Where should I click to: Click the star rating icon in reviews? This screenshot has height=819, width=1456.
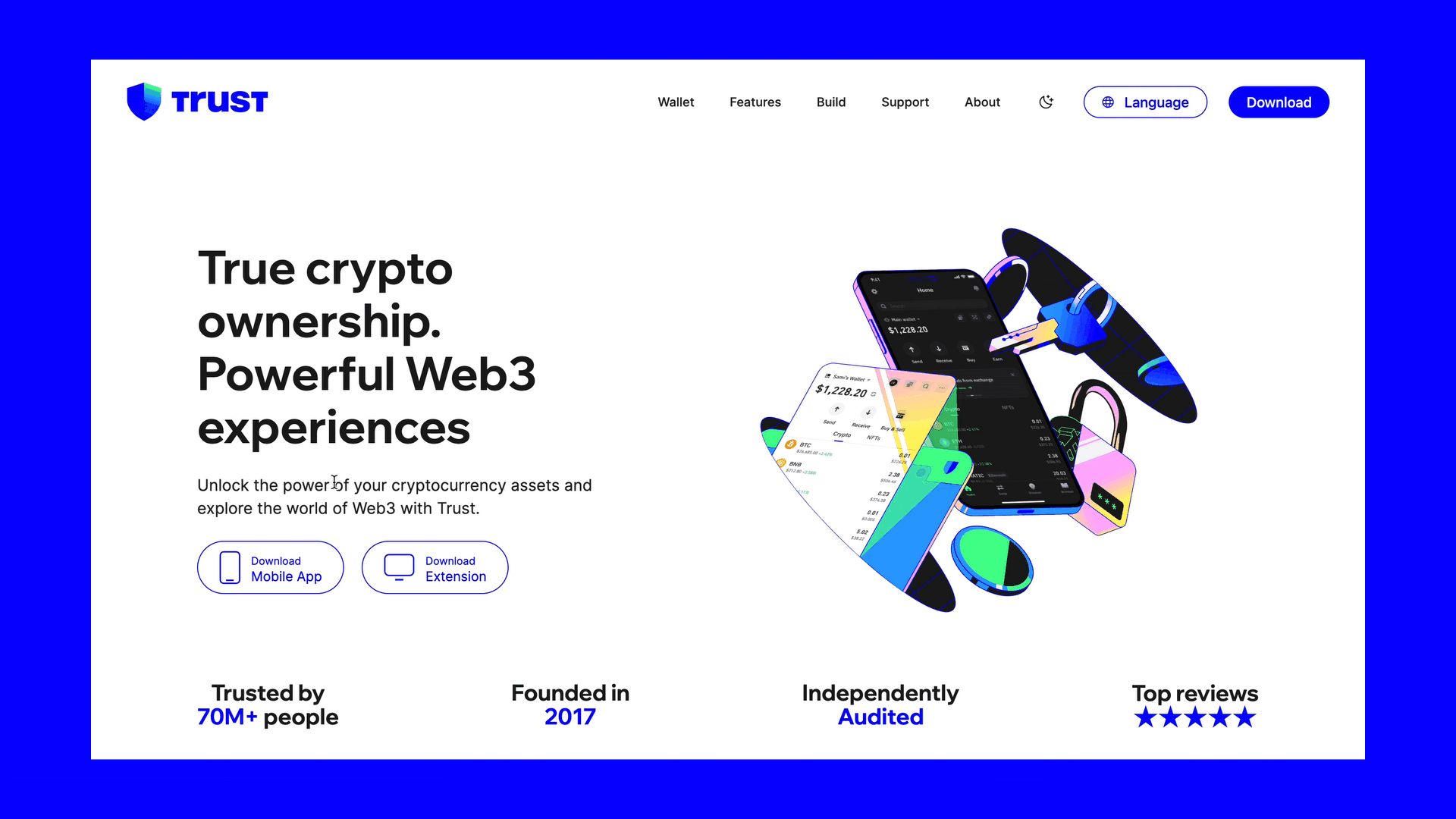pos(1194,718)
